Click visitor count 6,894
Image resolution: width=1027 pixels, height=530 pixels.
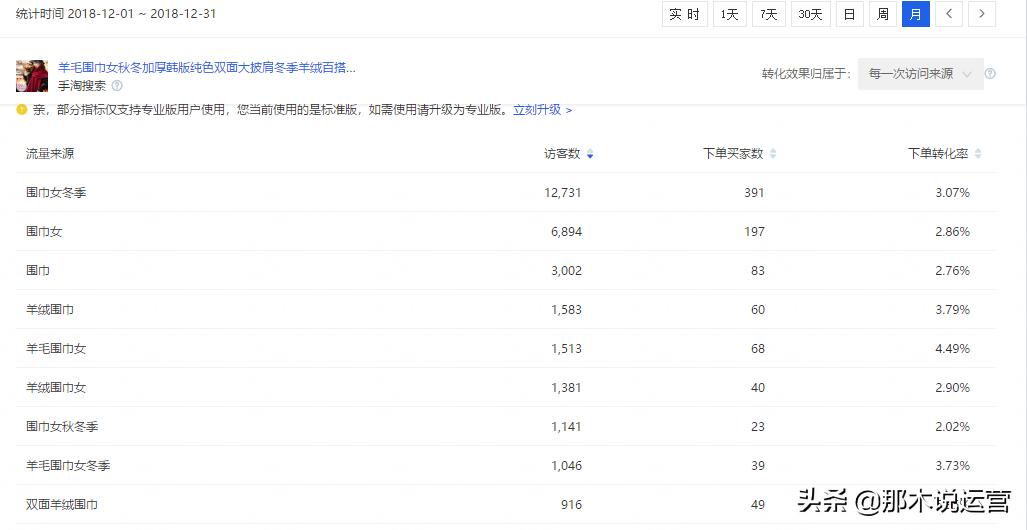pyautogui.click(x=567, y=231)
